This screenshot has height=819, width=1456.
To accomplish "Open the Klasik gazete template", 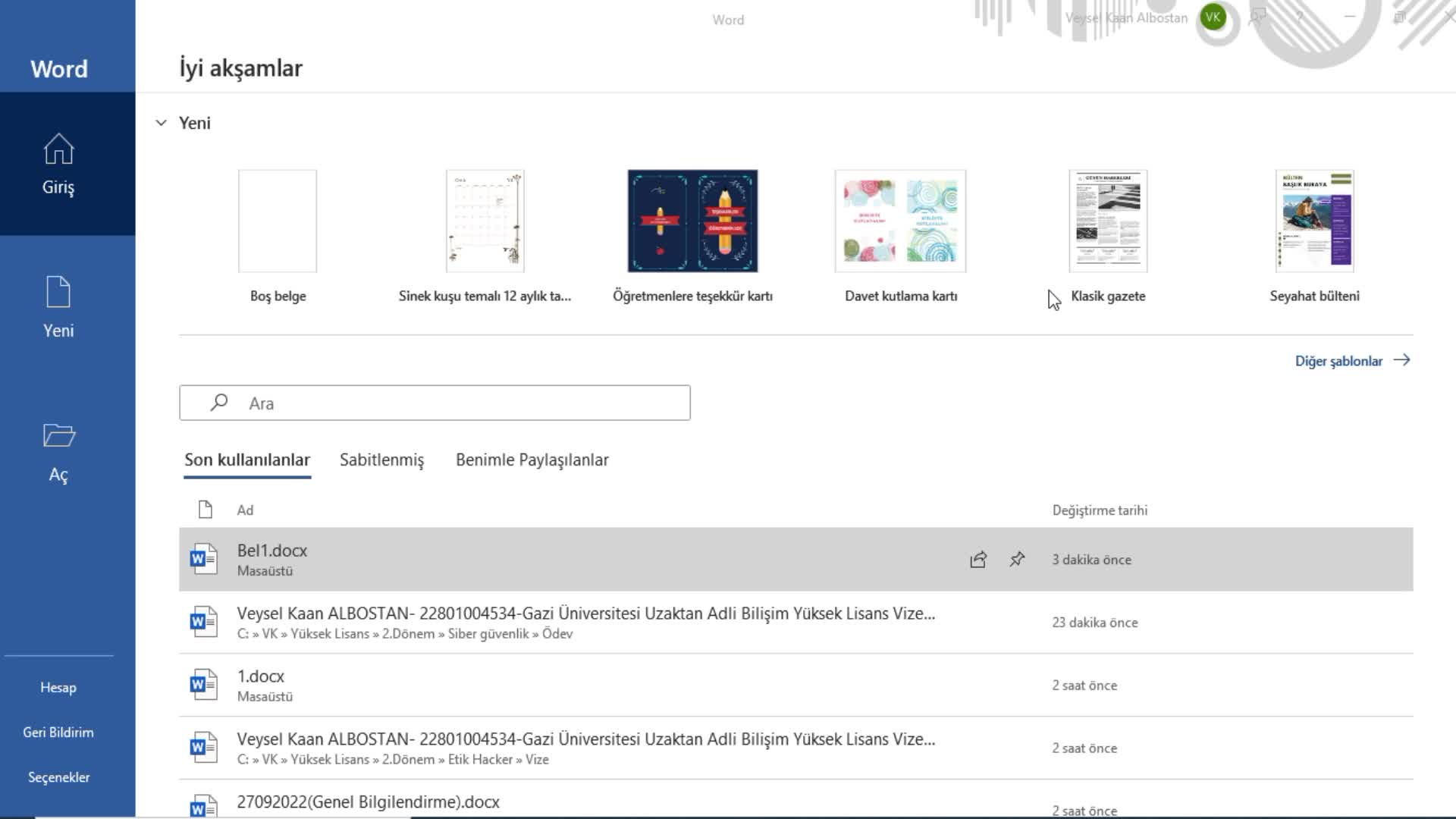I will pos(1108,237).
